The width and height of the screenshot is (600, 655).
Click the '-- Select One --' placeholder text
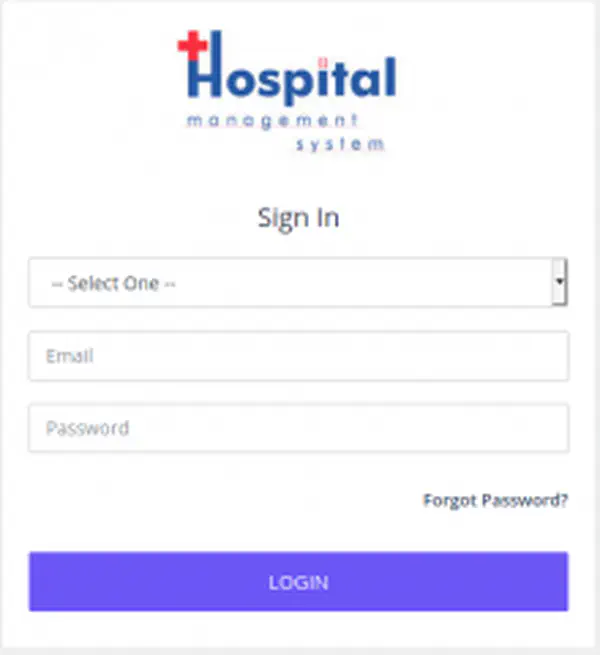(x=113, y=283)
